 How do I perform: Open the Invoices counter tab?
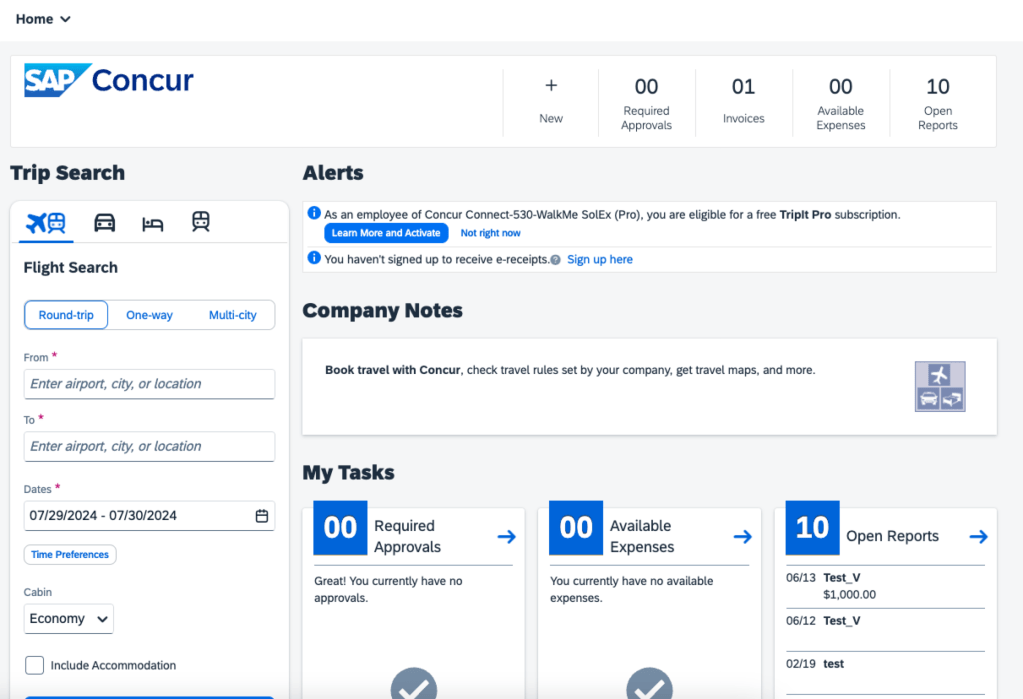(x=743, y=101)
